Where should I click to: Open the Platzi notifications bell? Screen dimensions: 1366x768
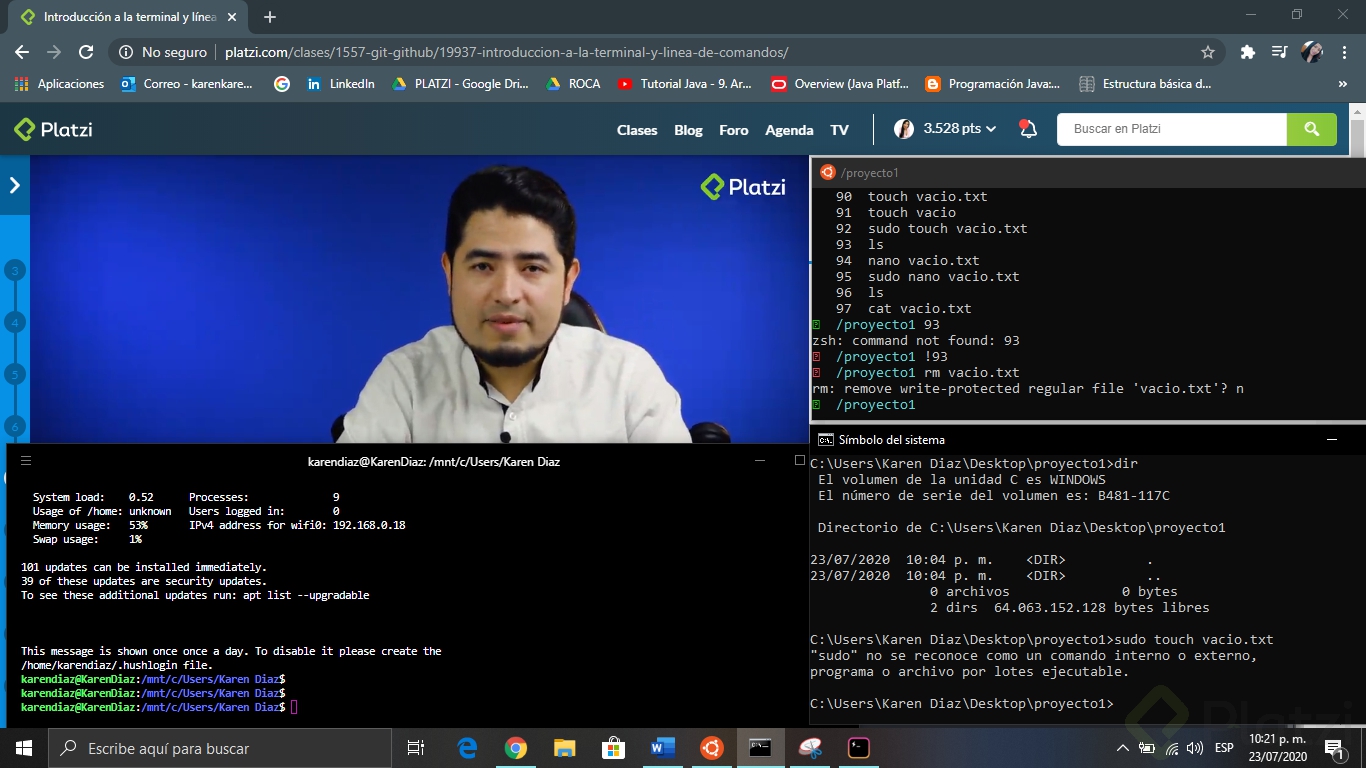click(x=1028, y=129)
